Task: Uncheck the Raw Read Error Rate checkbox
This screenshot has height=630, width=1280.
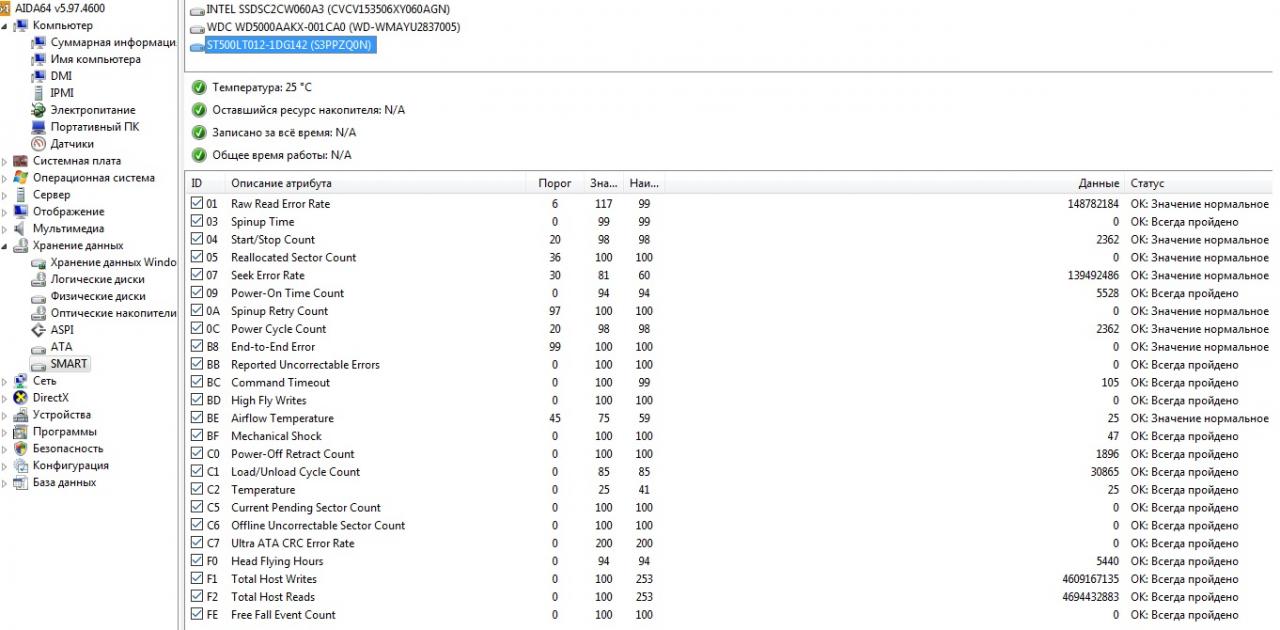Action: [196, 204]
